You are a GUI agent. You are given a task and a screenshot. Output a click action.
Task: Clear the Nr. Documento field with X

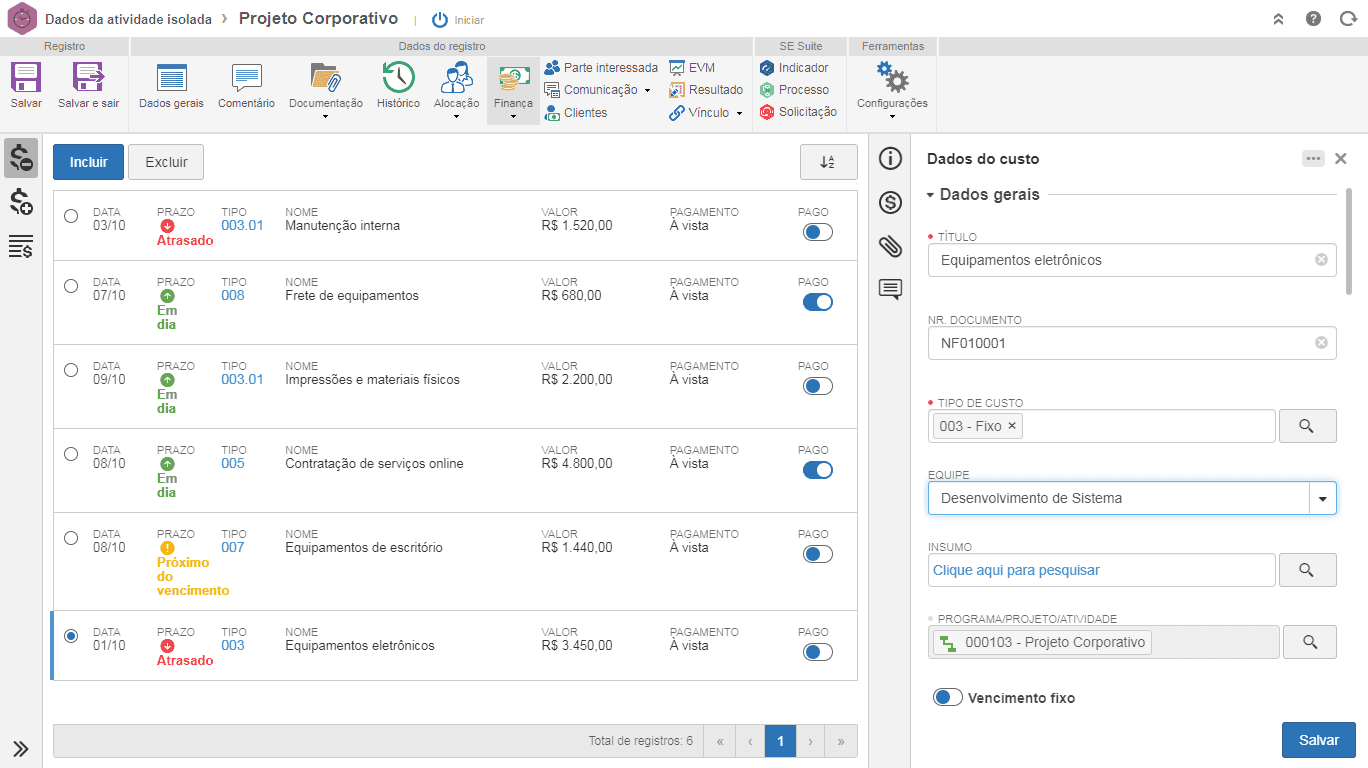(1321, 343)
